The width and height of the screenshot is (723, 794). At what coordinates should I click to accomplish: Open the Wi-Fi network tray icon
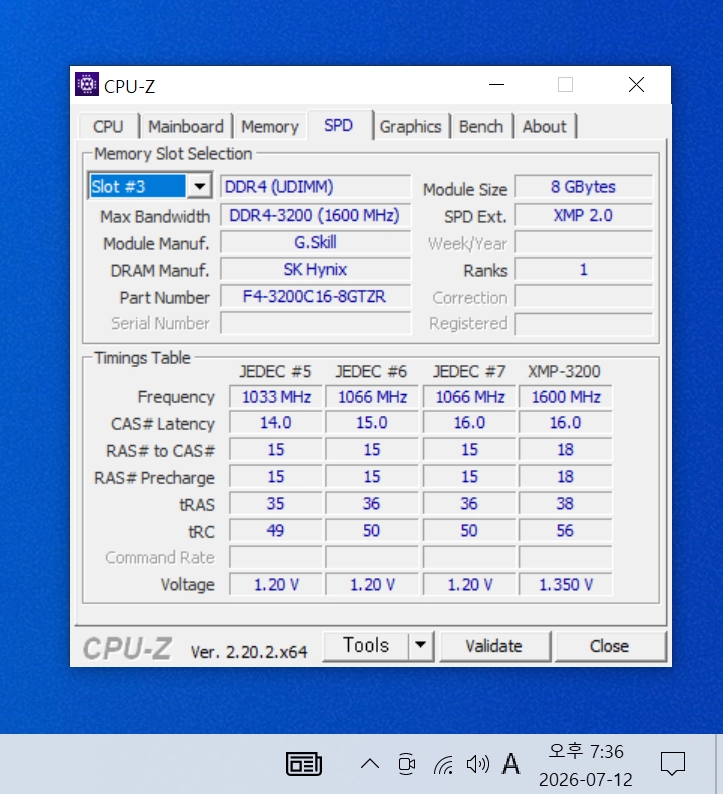pos(443,765)
